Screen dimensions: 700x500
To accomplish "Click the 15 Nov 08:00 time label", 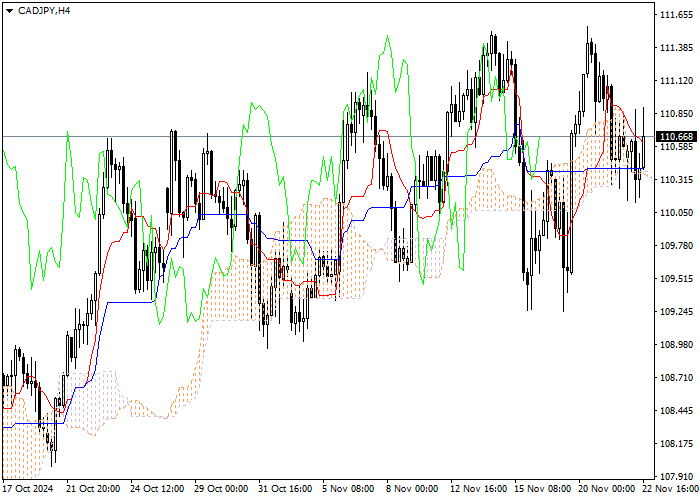I will [542, 489].
